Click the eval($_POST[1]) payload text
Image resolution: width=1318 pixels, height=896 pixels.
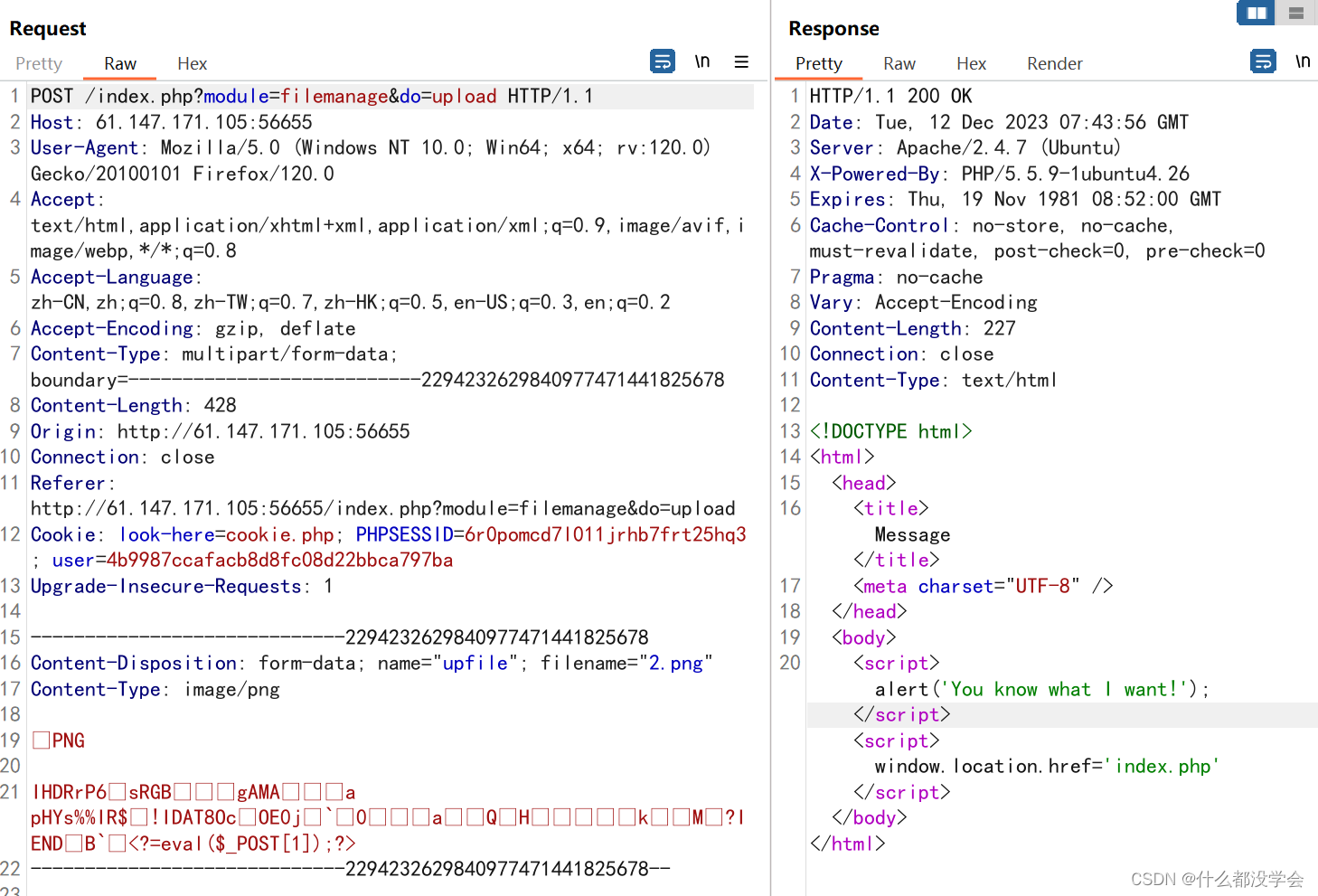click(x=241, y=843)
